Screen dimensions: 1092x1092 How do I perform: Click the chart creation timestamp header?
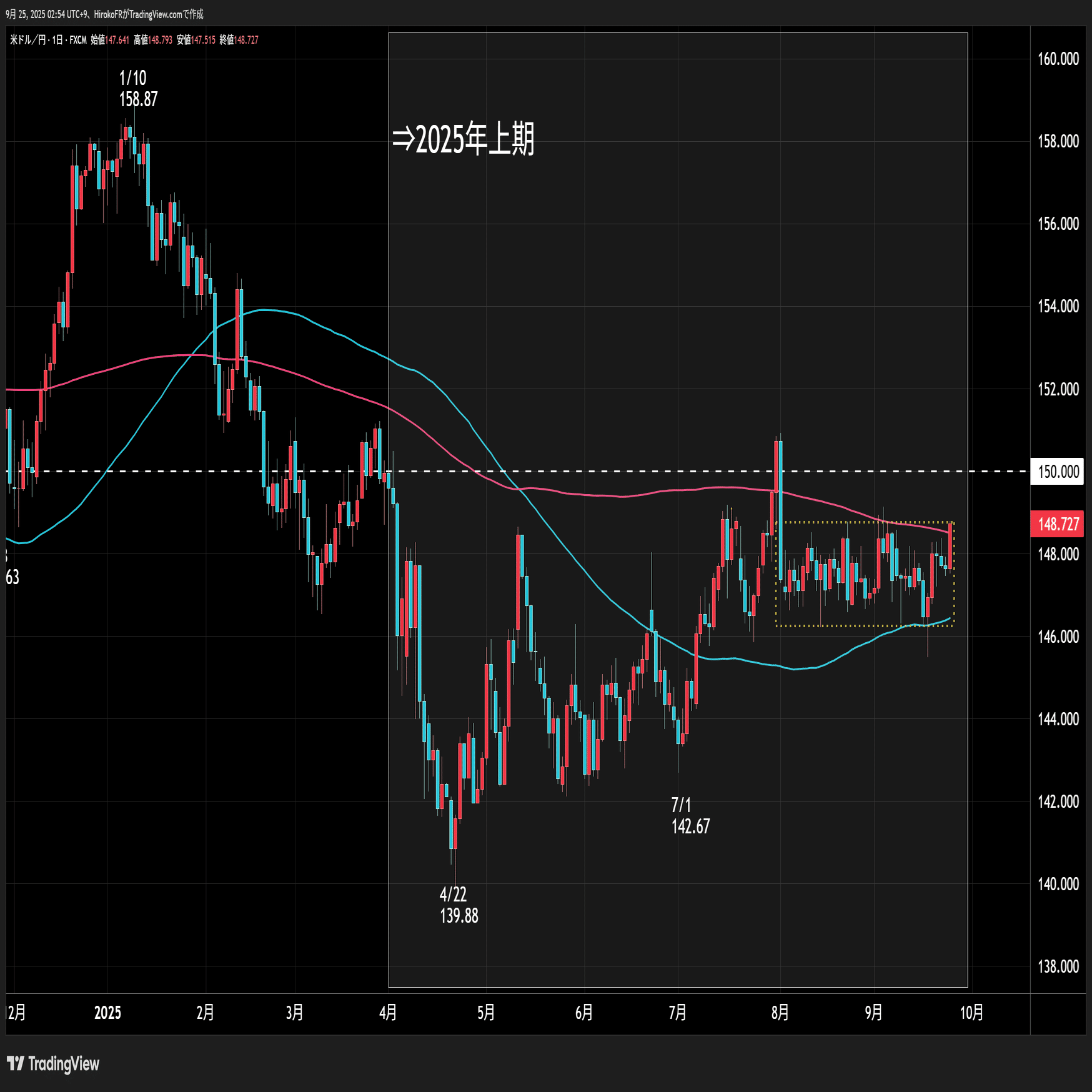coord(104,14)
